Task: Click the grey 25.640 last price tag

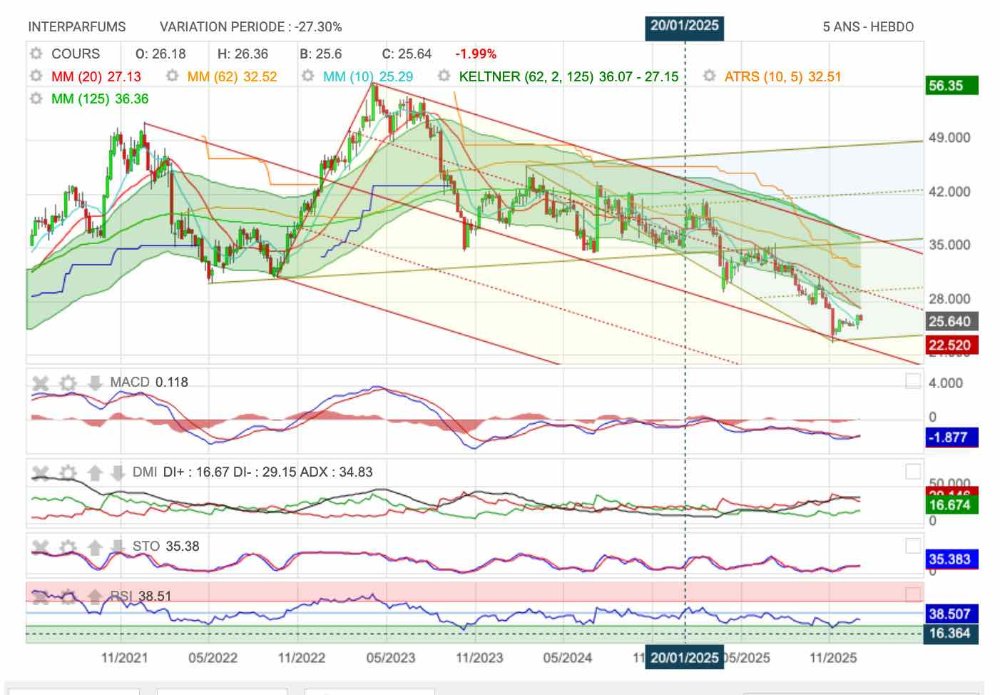Action: coord(952,321)
